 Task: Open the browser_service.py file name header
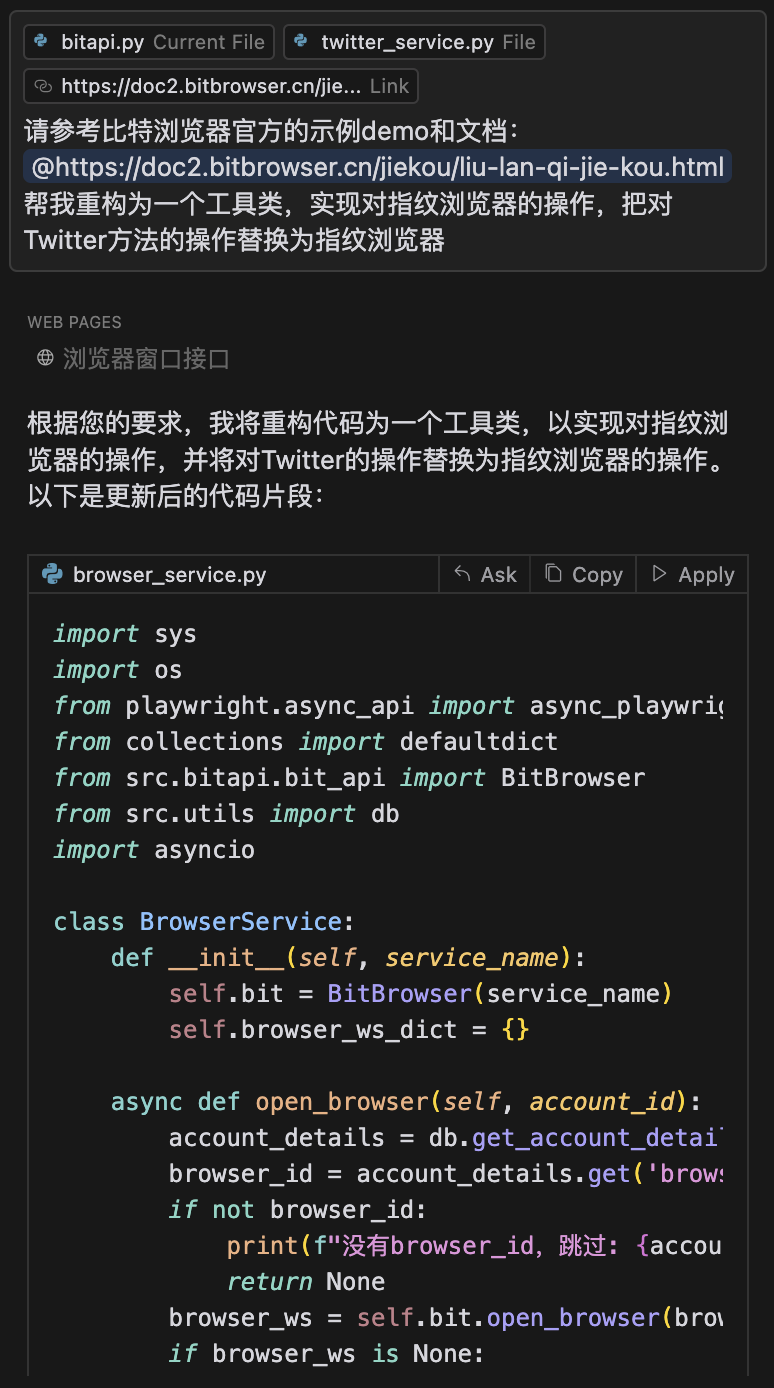pyautogui.click(x=169, y=575)
